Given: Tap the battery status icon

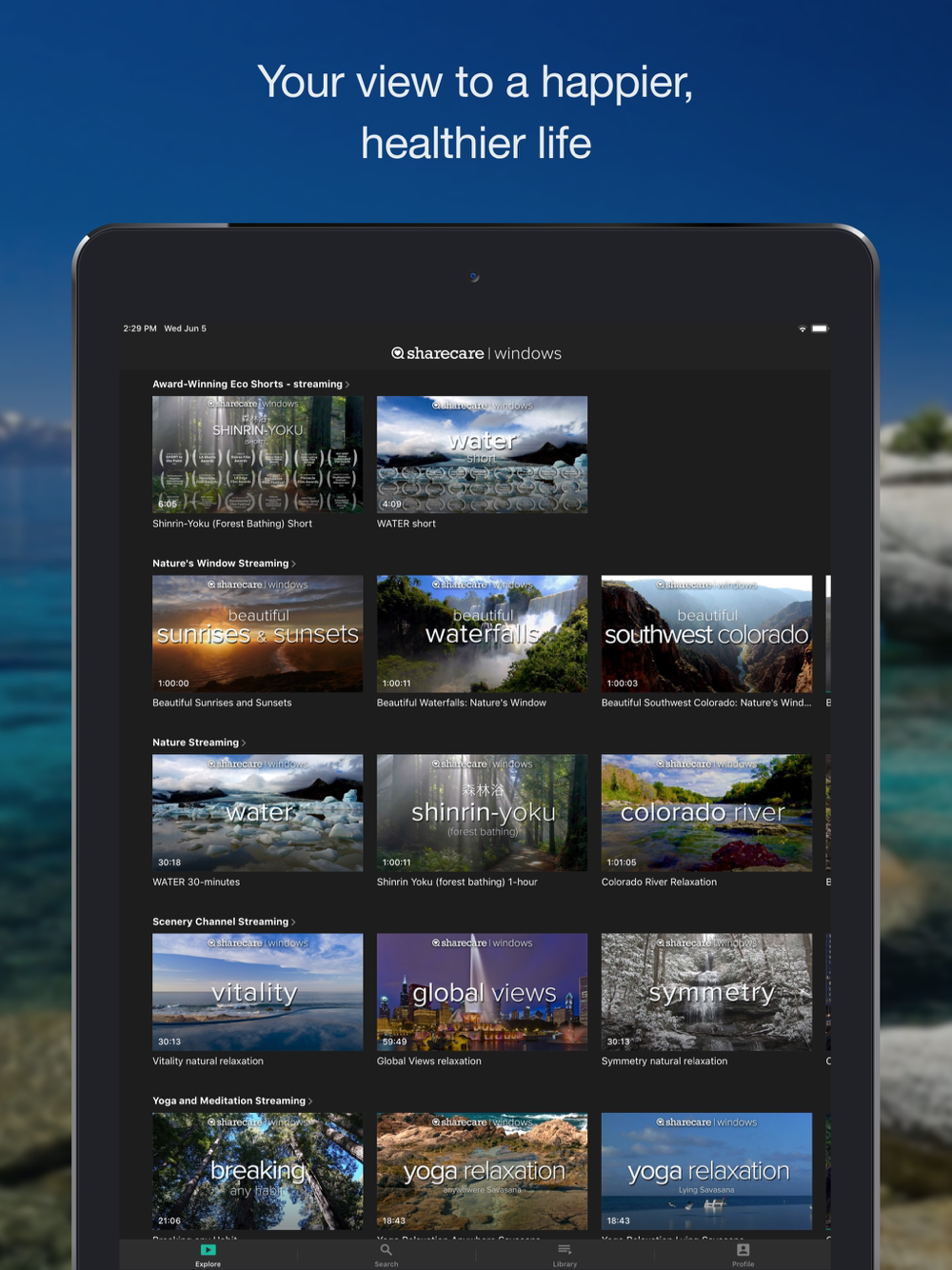Looking at the screenshot, I should [x=820, y=328].
